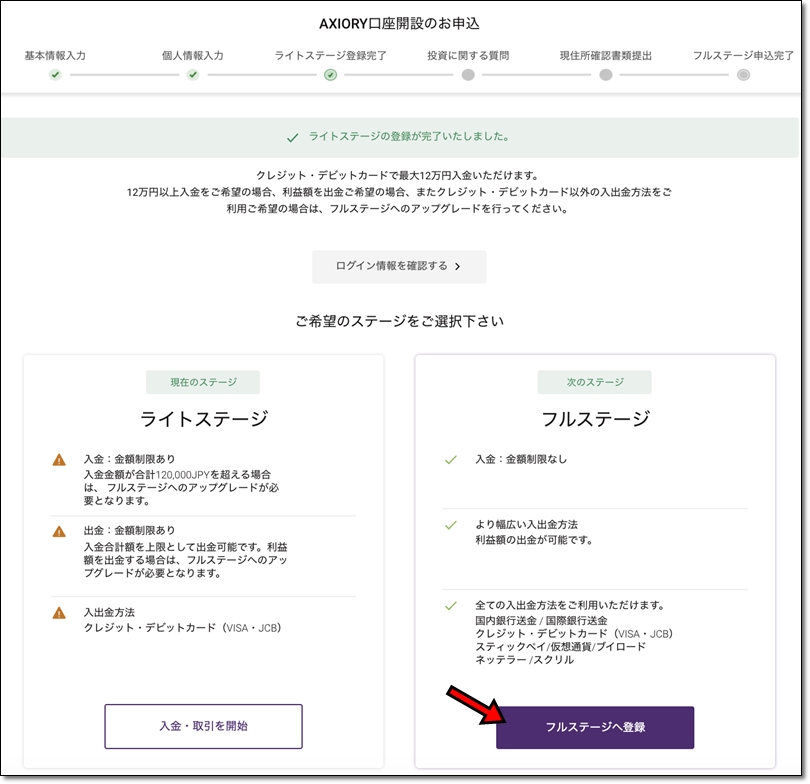Image resolution: width=810 pixels, height=784 pixels.
Task: Click the 入金・取引を開始 button
Action: click(204, 726)
